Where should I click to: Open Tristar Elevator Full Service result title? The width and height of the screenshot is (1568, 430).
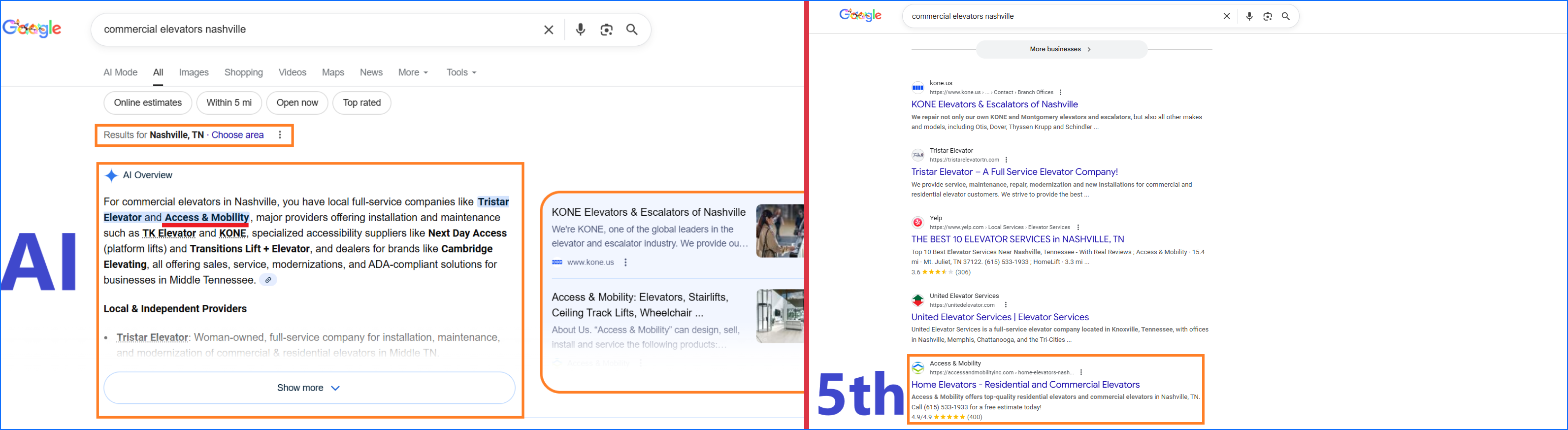pyautogui.click(x=1014, y=172)
